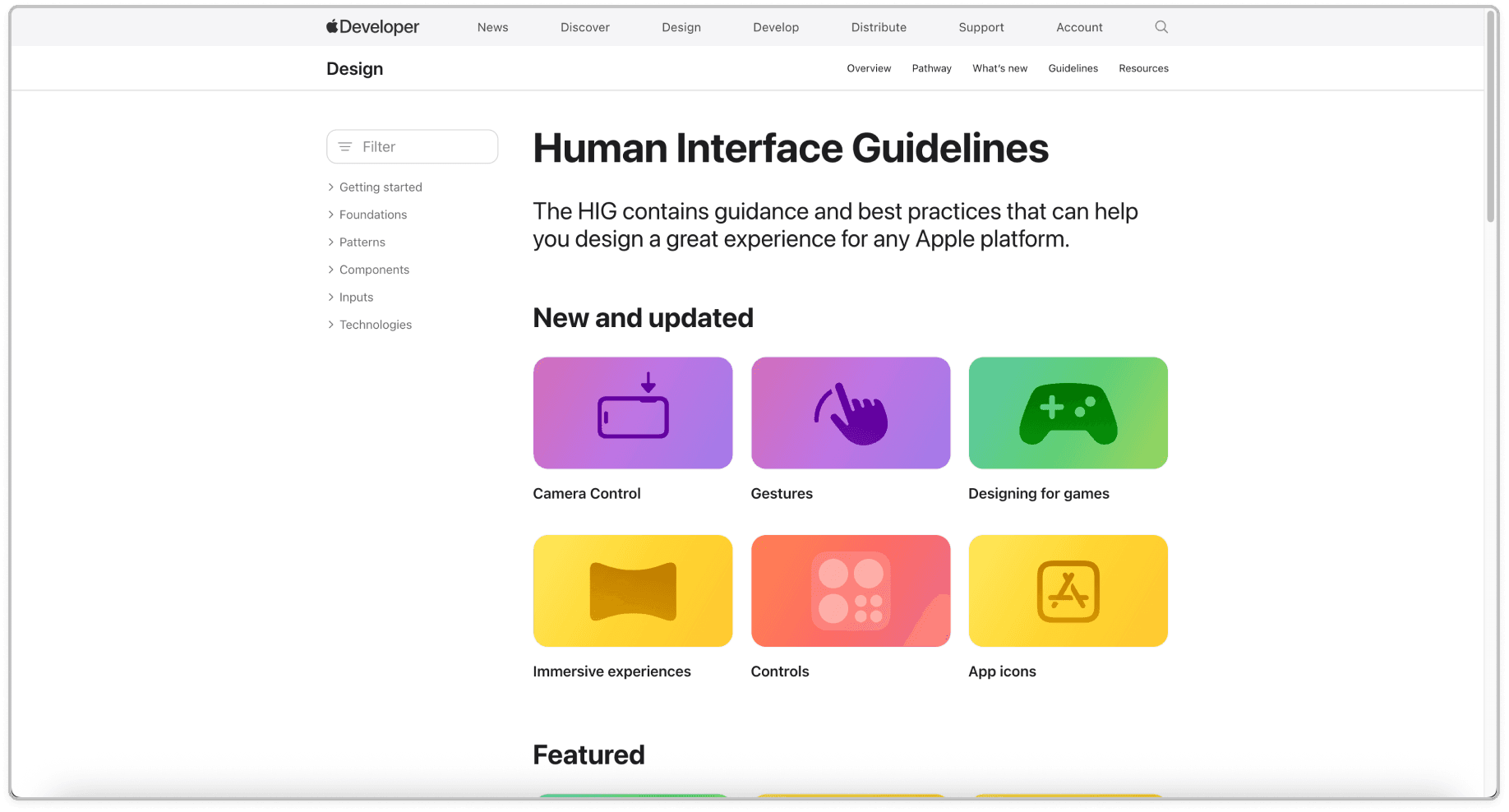Open the Camera Control card image
The image size is (1509, 812).
click(x=633, y=413)
